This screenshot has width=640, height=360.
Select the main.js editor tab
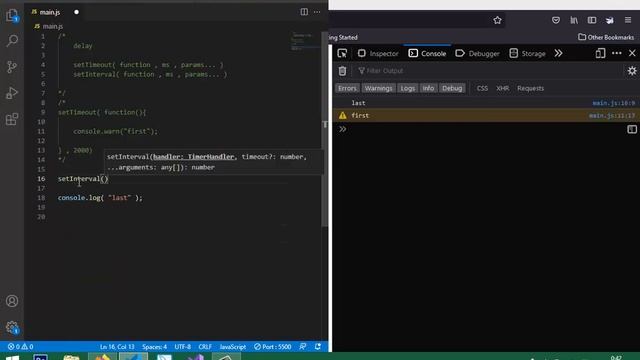[x=50, y=12]
